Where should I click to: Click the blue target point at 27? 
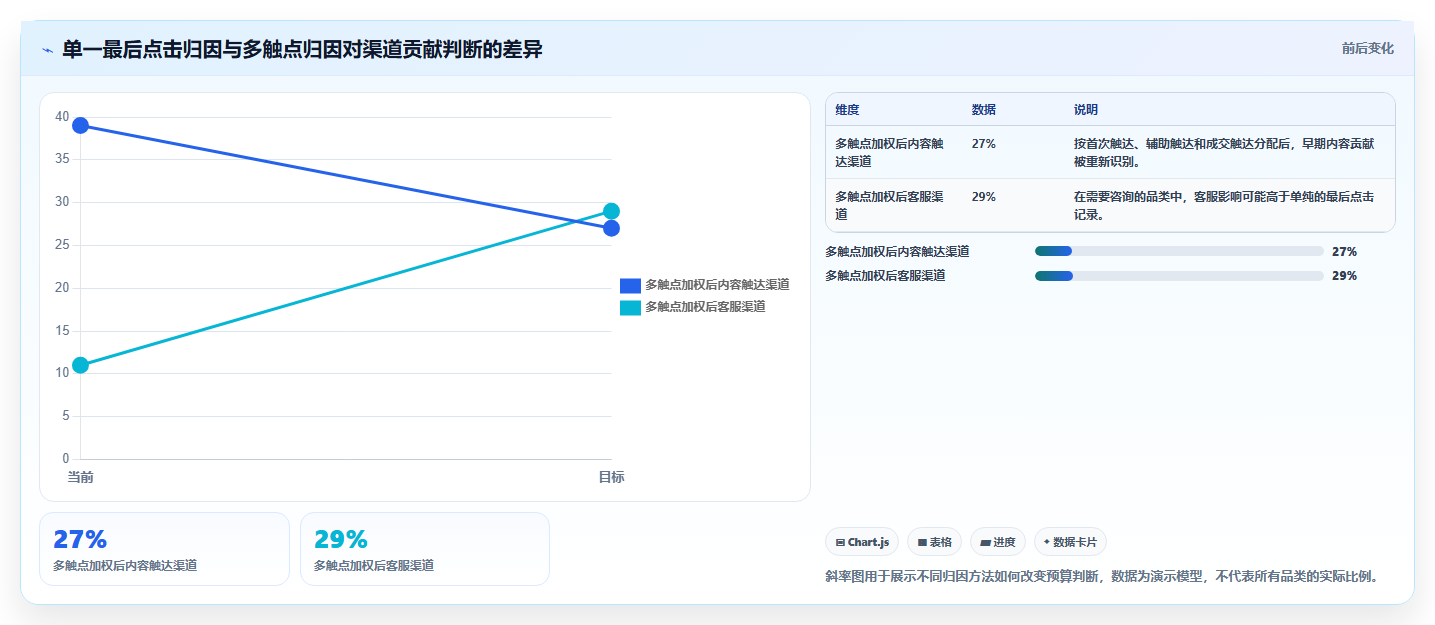point(611,228)
